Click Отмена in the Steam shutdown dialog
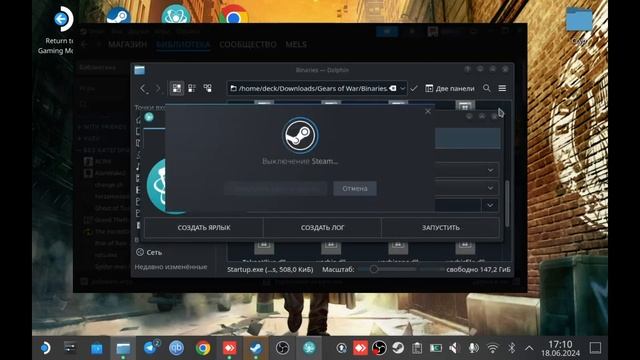640x360 pixels. [x=355, y=189]
